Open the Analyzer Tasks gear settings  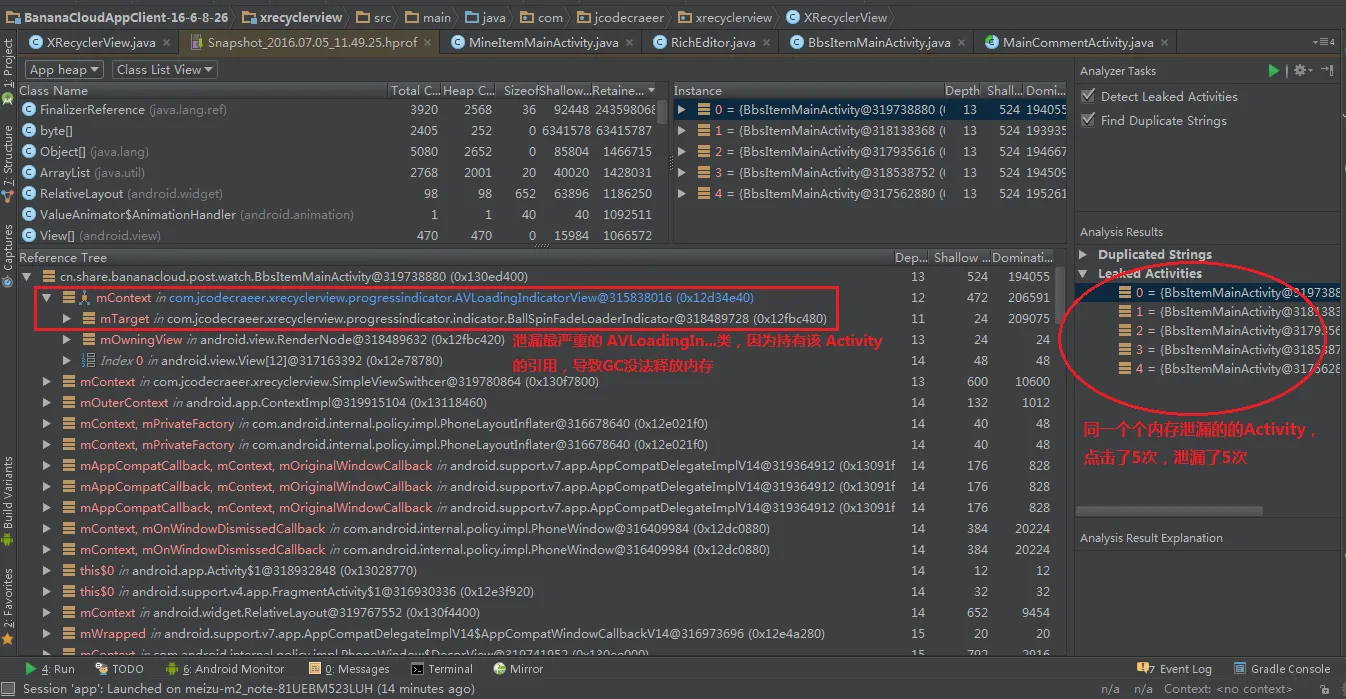pyautogui.click(x=1299, y=71)
